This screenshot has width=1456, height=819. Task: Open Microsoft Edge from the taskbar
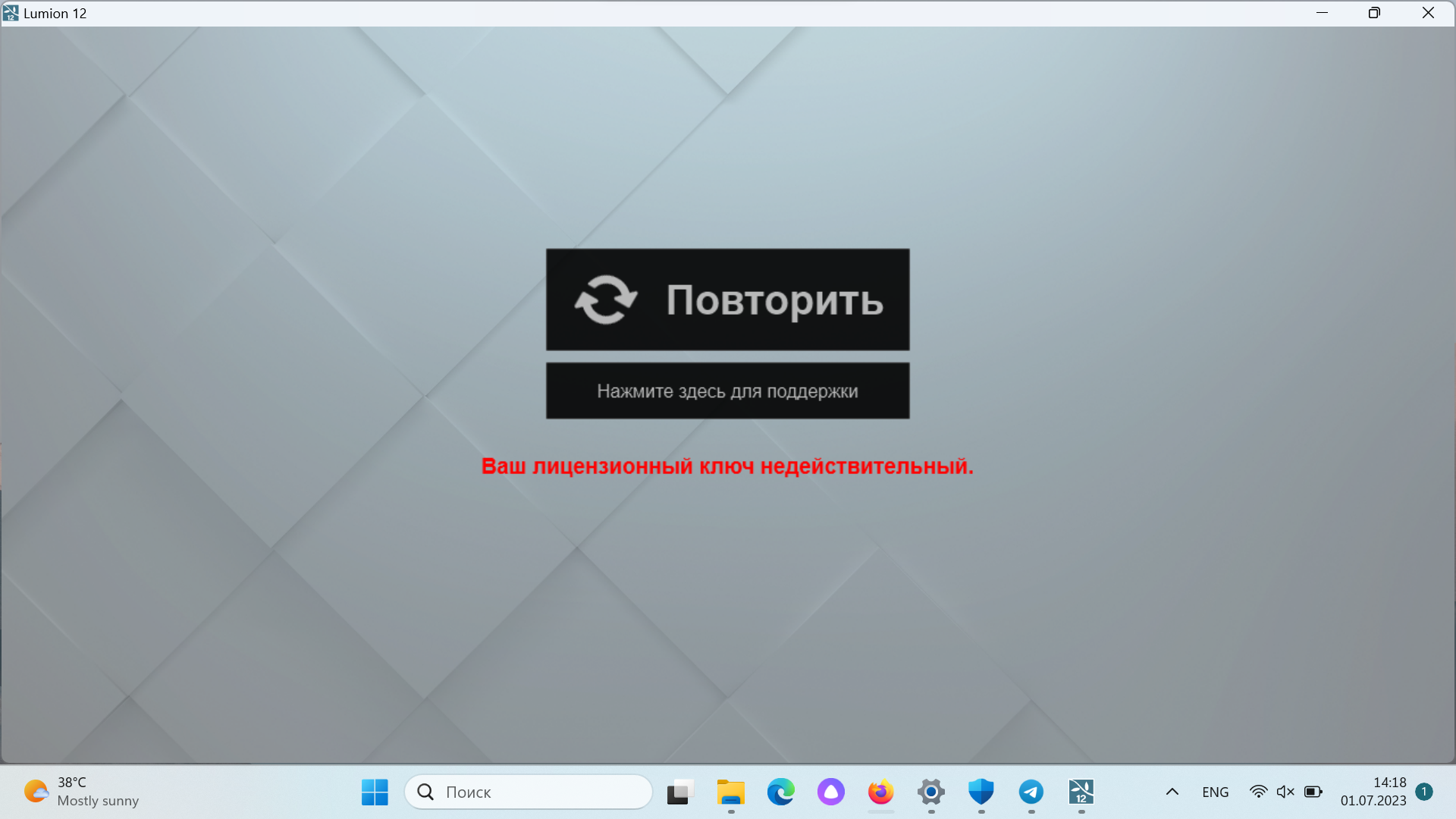tap(780, 792)
